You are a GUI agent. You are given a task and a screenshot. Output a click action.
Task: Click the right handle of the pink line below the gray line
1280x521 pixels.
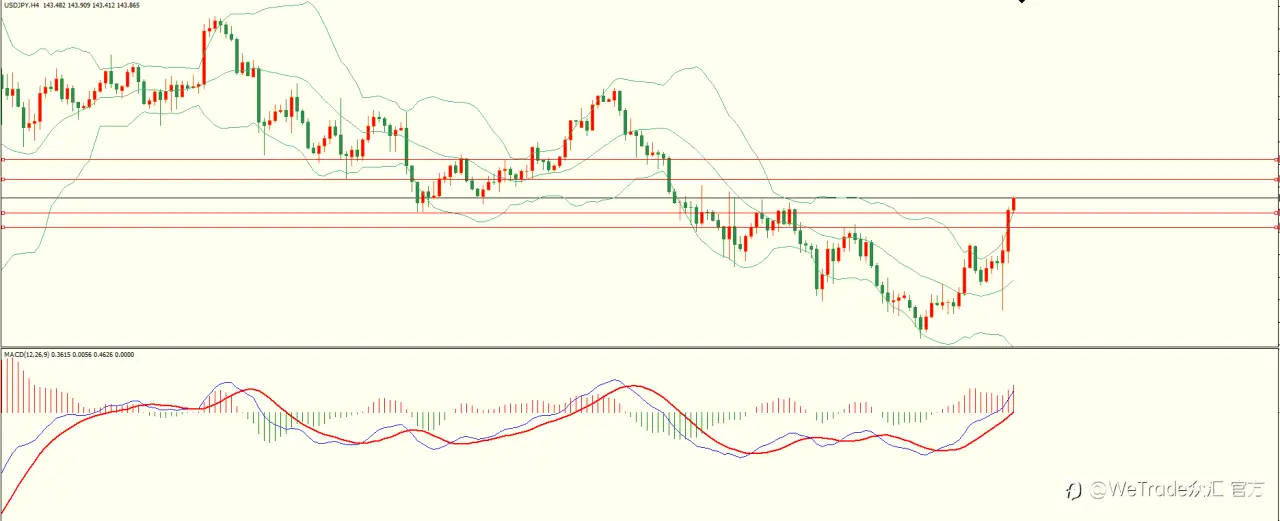[1277, 213]
